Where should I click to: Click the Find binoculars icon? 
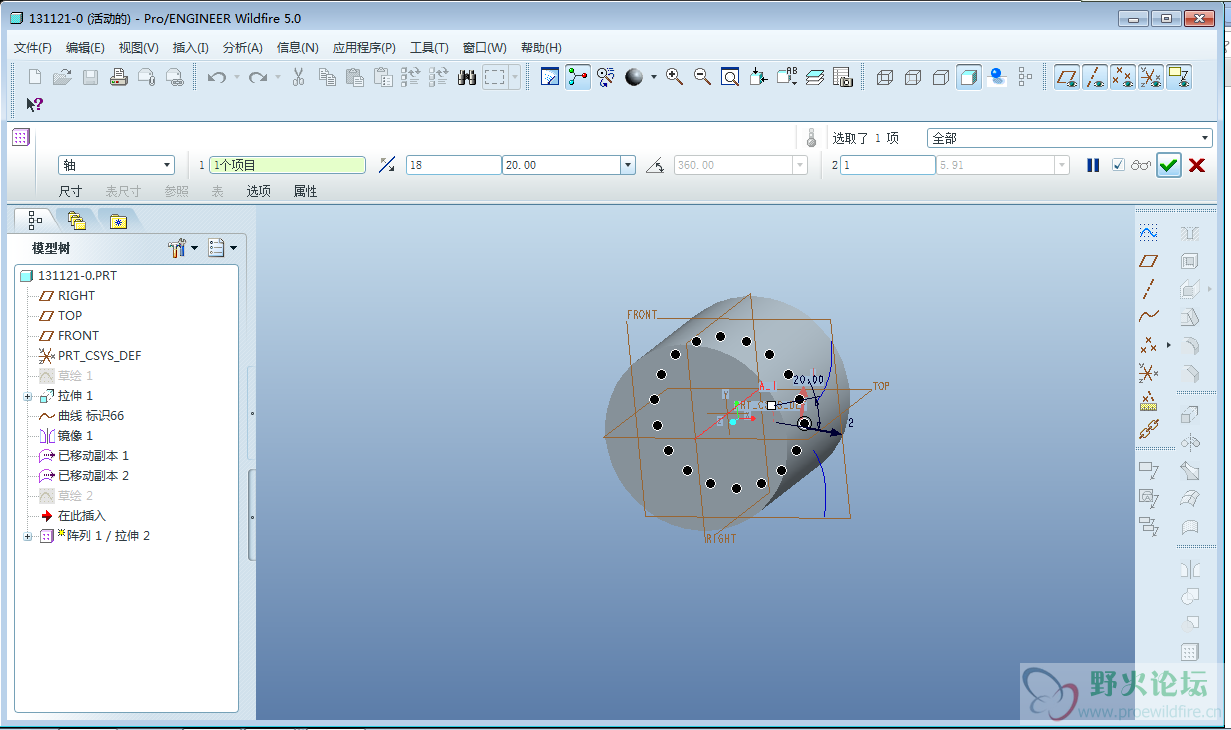(467, 77)
